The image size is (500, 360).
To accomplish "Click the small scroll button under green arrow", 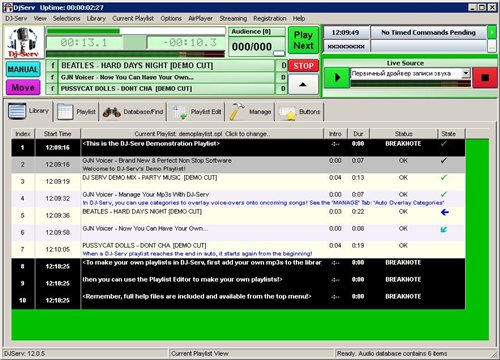I will 492,46.
